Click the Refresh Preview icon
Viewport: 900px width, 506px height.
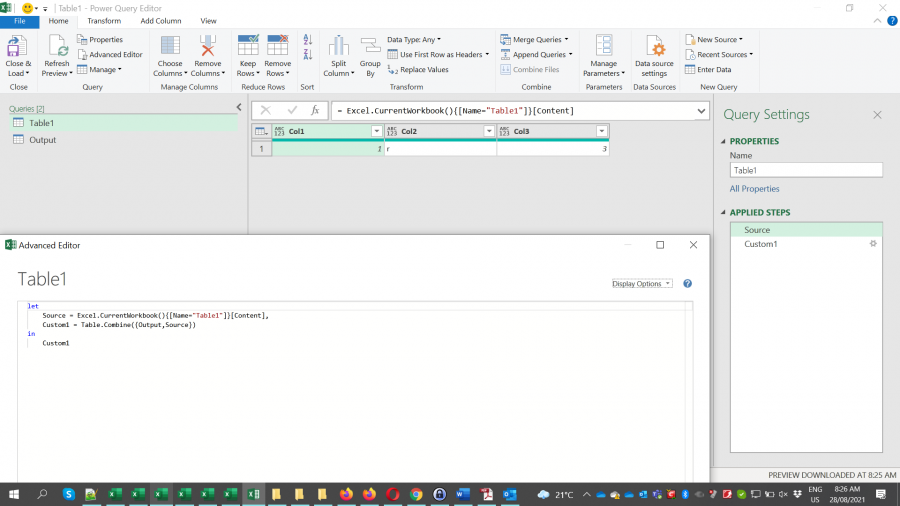(x=57, y=45)
